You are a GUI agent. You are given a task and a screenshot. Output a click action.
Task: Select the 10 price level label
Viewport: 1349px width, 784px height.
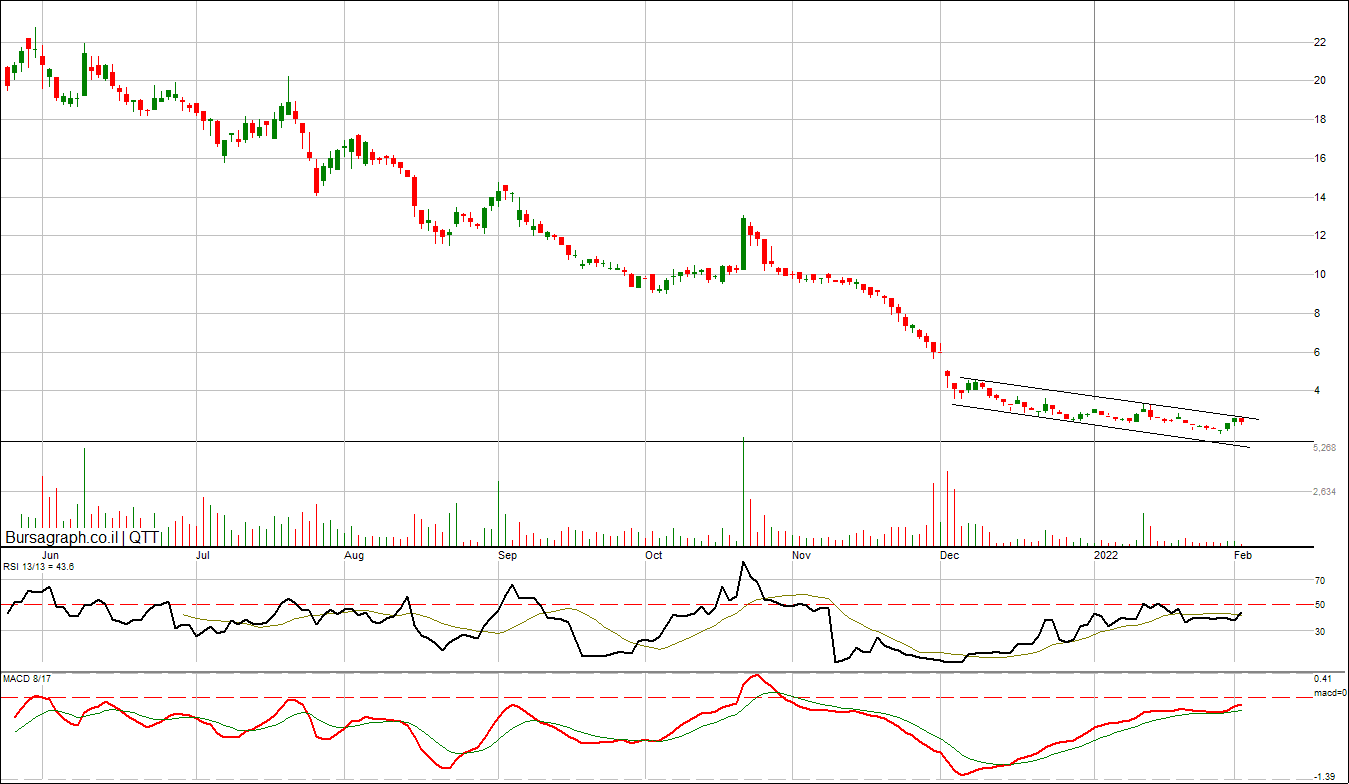point(1320,275)
